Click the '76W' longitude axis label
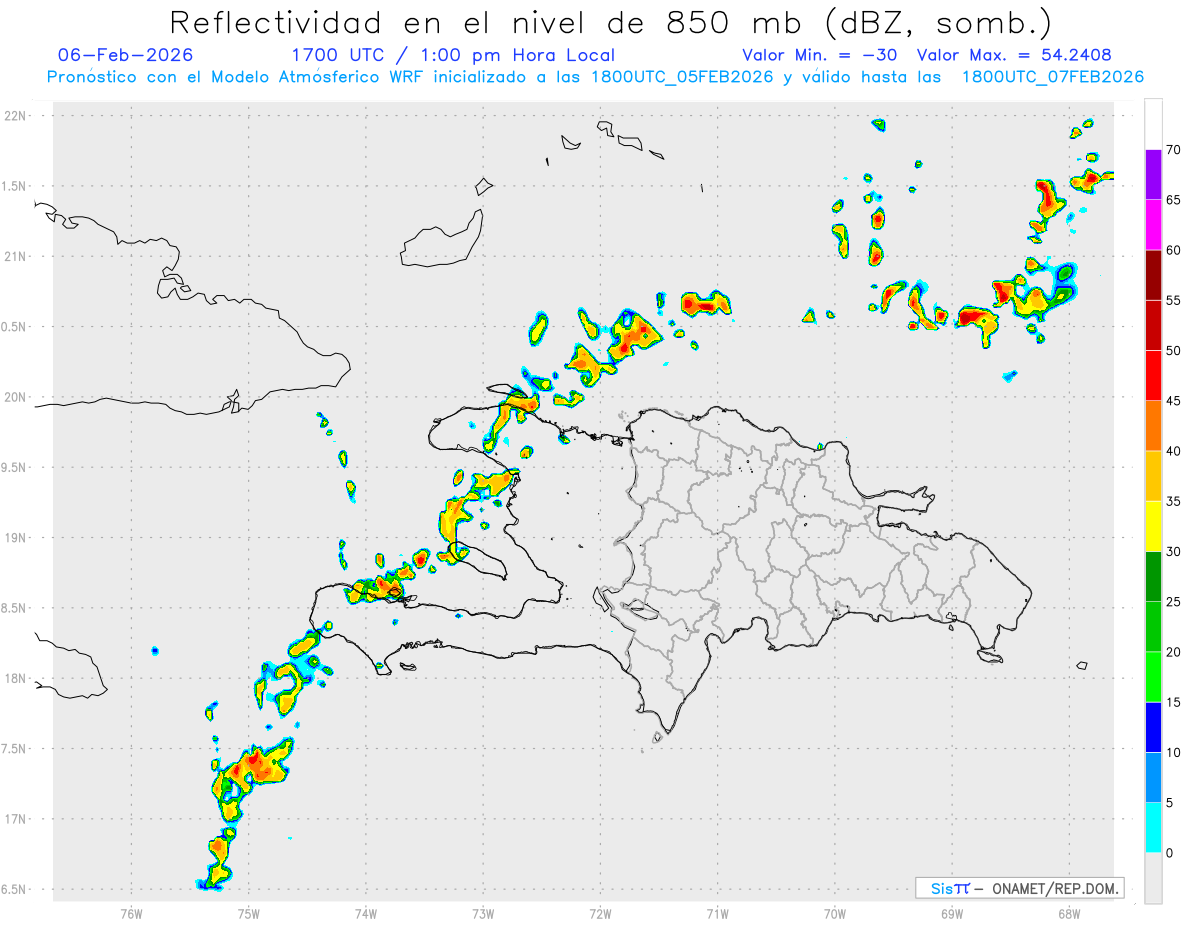 tap(132, 913)
